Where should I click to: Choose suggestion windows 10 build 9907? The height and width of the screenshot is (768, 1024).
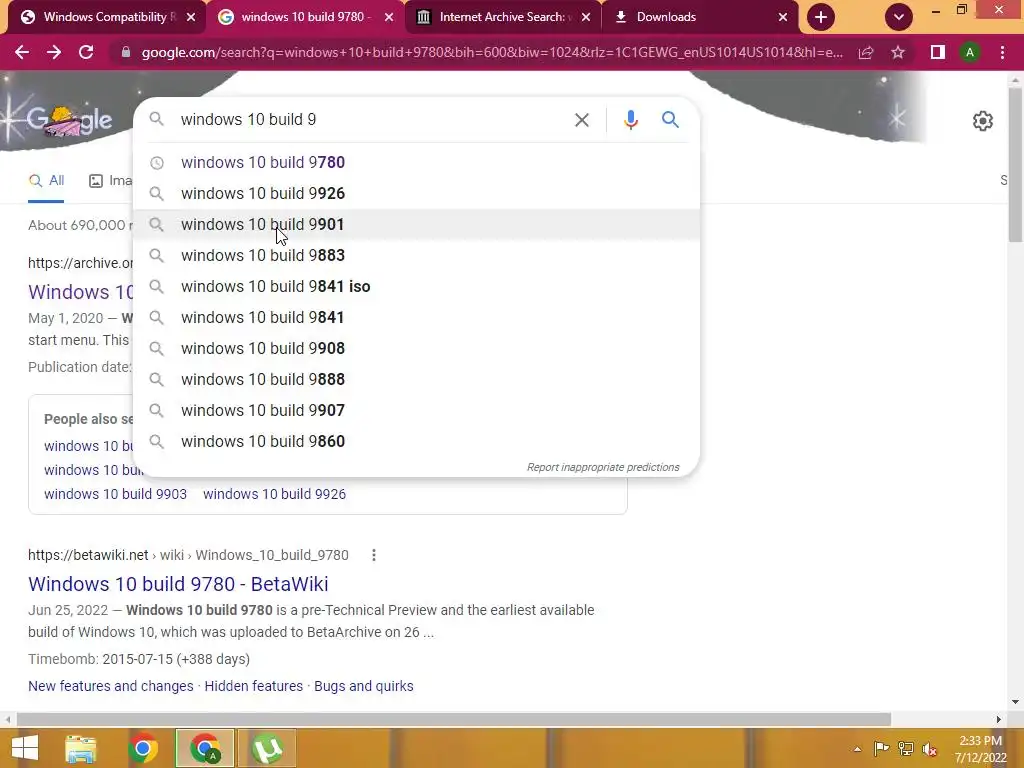(x=416, y=411)
